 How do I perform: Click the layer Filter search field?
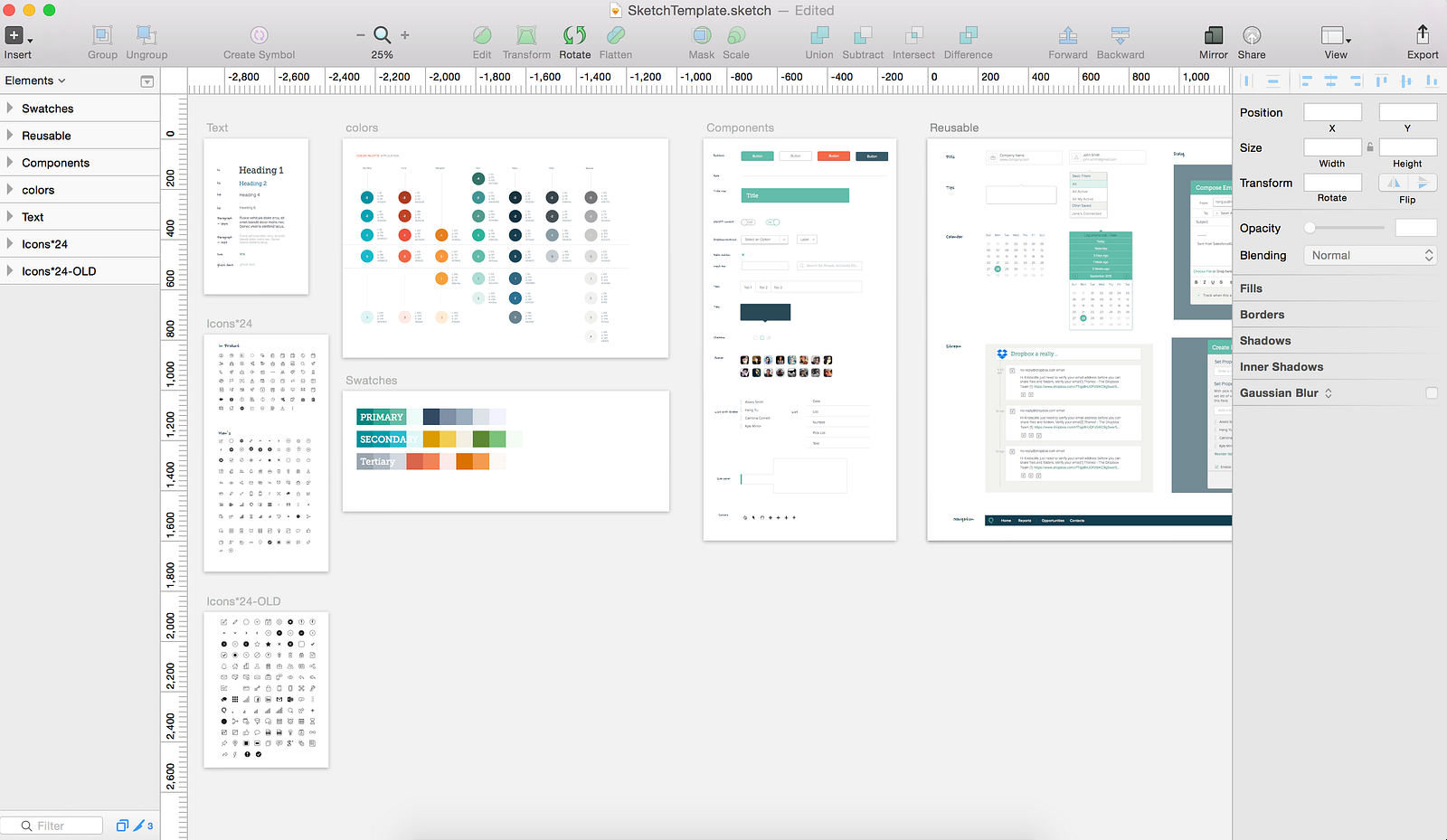[x=52, y=826]
